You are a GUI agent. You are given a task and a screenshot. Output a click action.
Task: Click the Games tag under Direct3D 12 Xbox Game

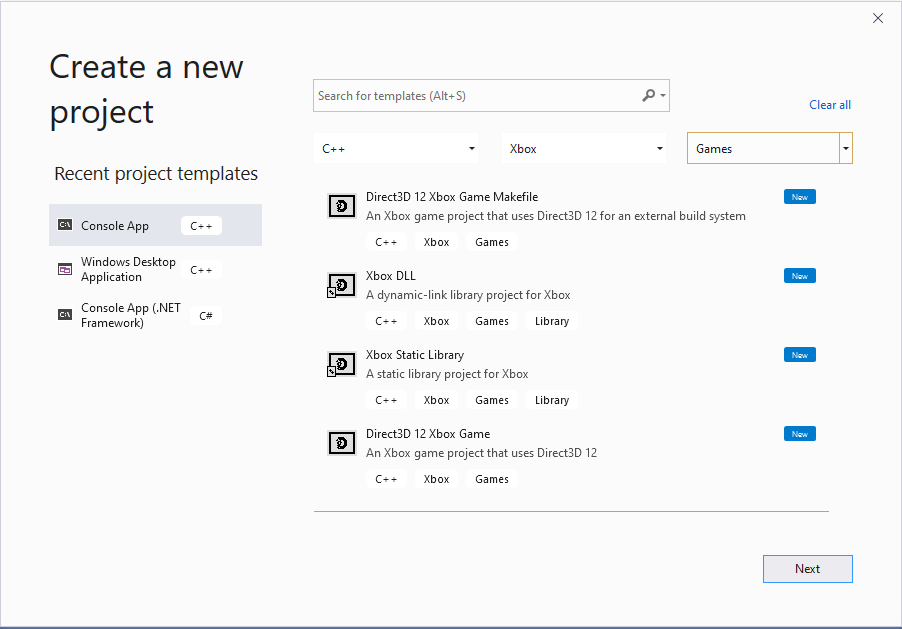click(x=492, y=479)
